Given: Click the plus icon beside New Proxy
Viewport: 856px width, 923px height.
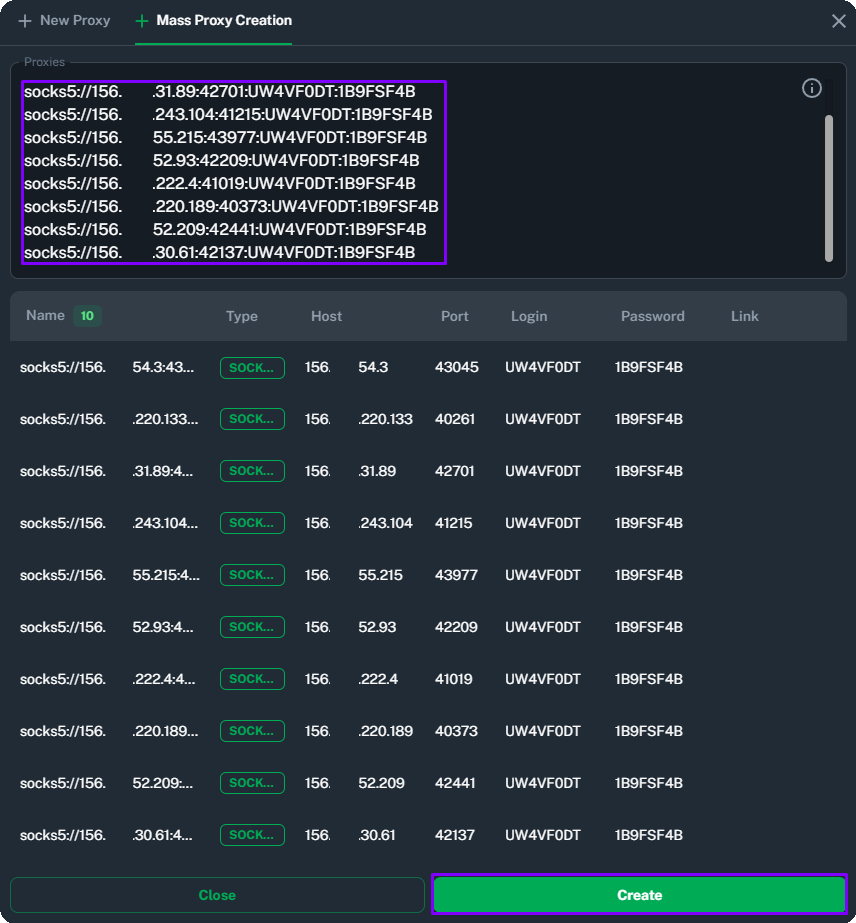Looking at the screenshot, I should tap(25, 21).
